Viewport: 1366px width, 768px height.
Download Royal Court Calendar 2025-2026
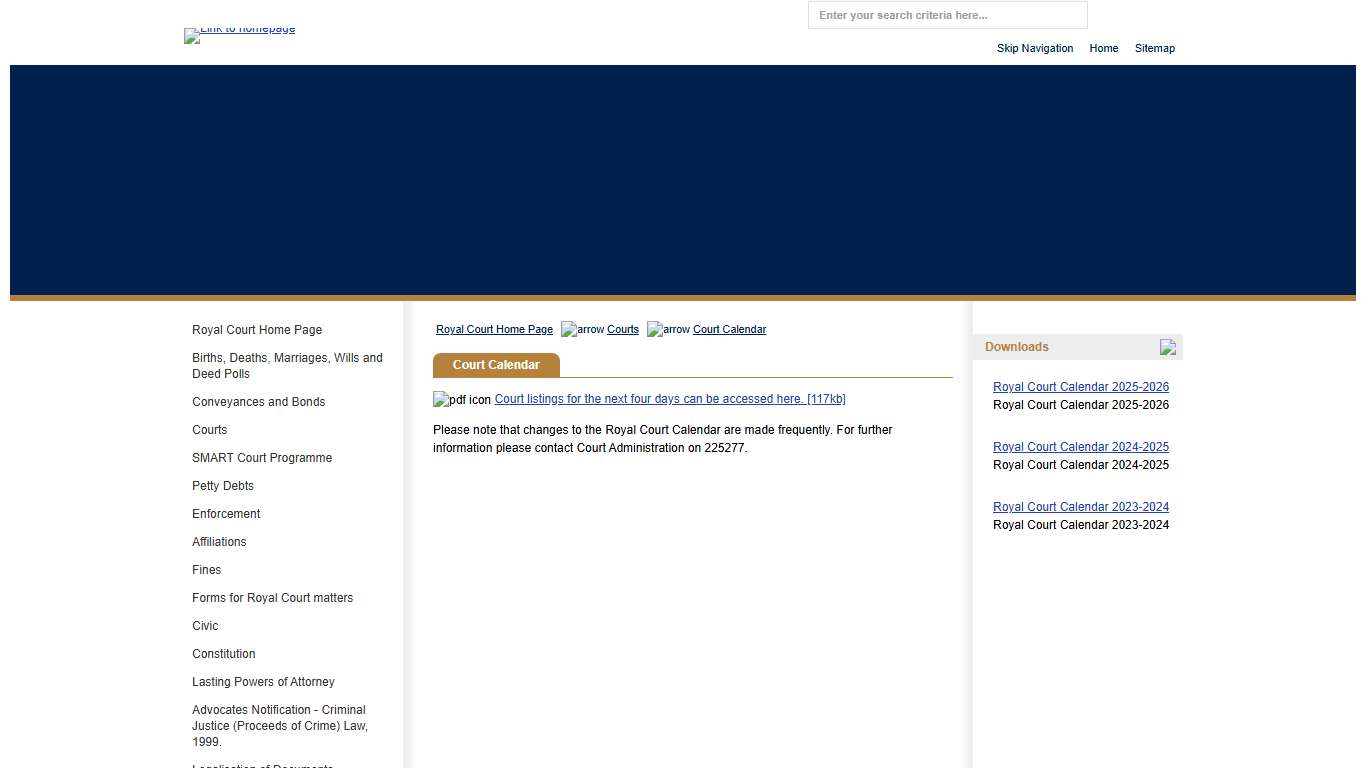[1080, 387]
